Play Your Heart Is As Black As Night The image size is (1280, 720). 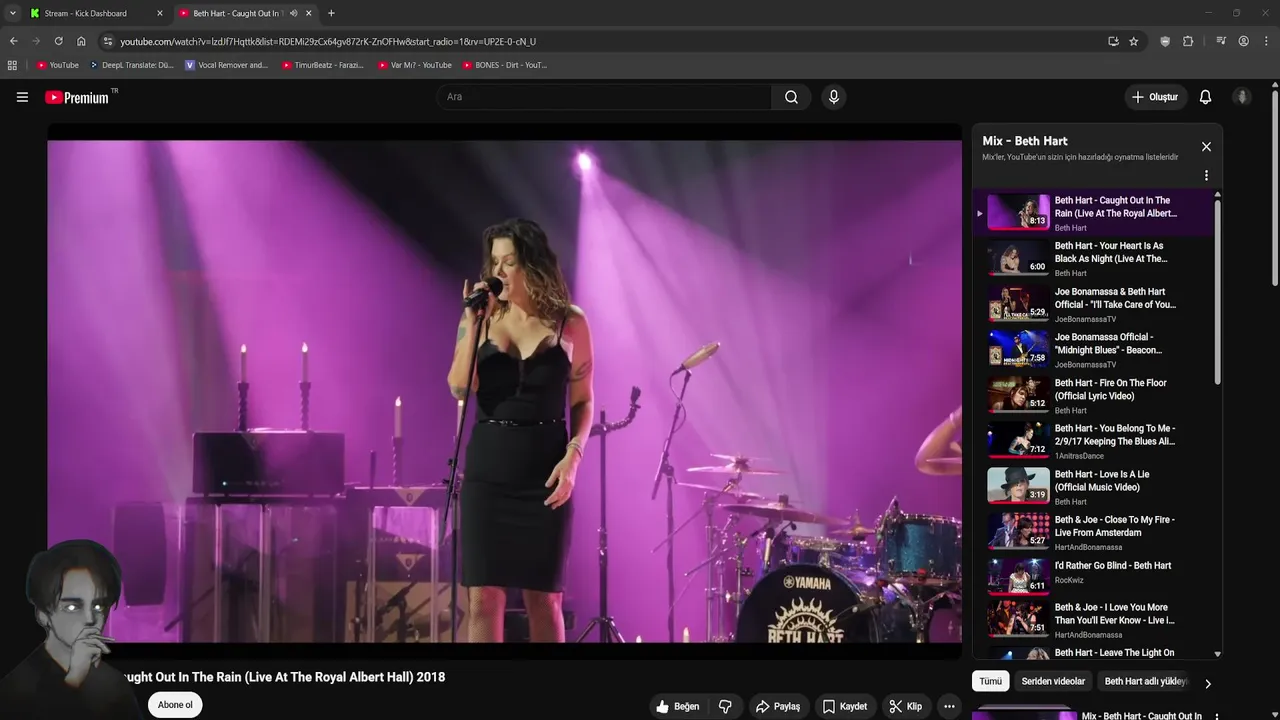(1093, 258)
